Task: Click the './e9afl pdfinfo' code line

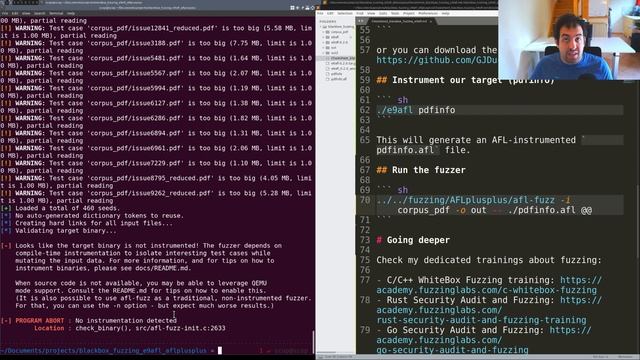Action: tap(416, 110)
